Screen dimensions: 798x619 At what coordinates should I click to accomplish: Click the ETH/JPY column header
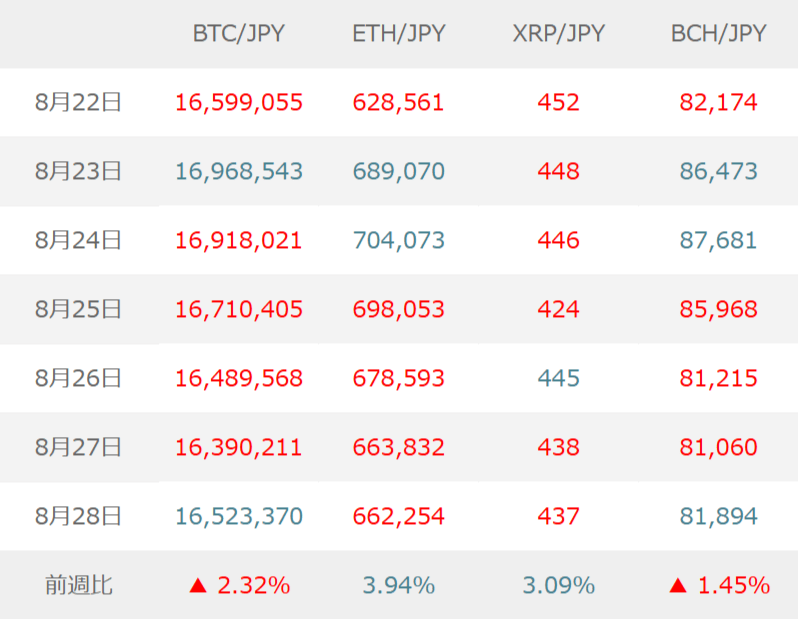click(x=398, y=33)
